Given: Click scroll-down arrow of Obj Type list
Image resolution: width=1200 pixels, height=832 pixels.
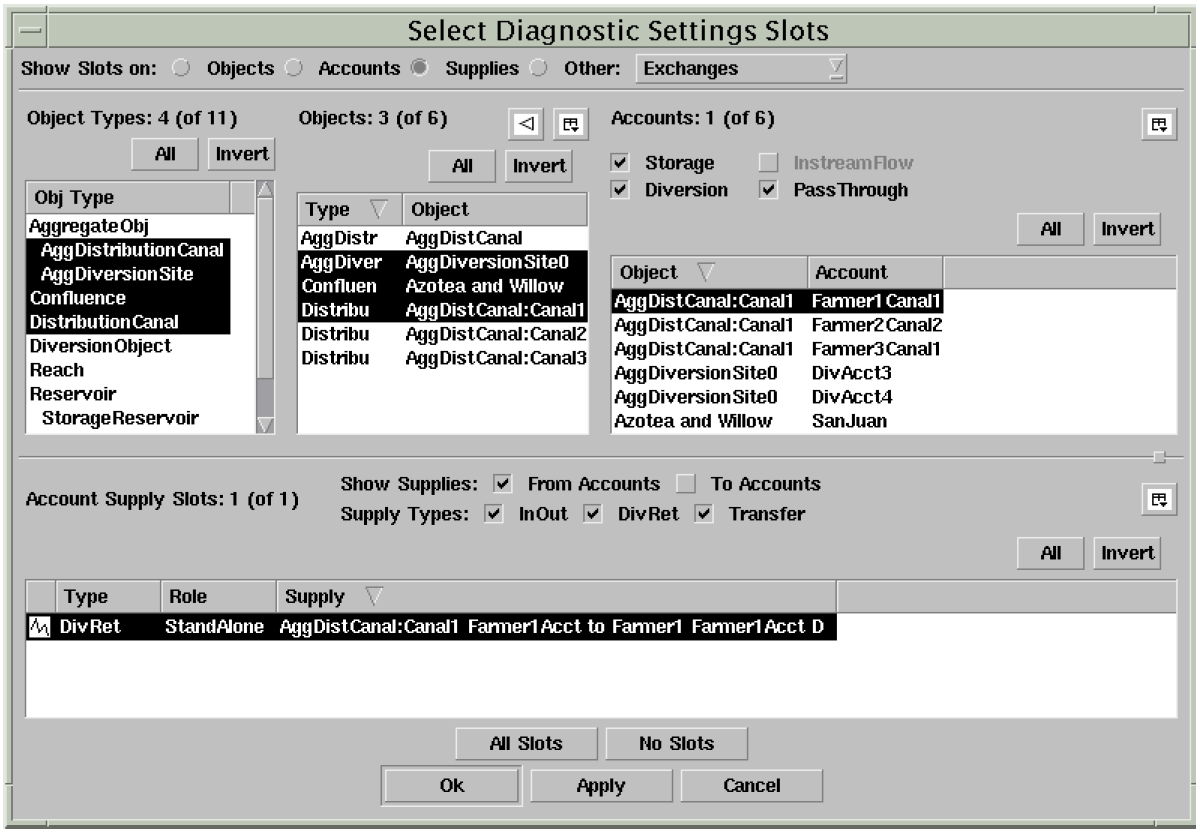Looking at the screenshot, I should coord(265,424).
